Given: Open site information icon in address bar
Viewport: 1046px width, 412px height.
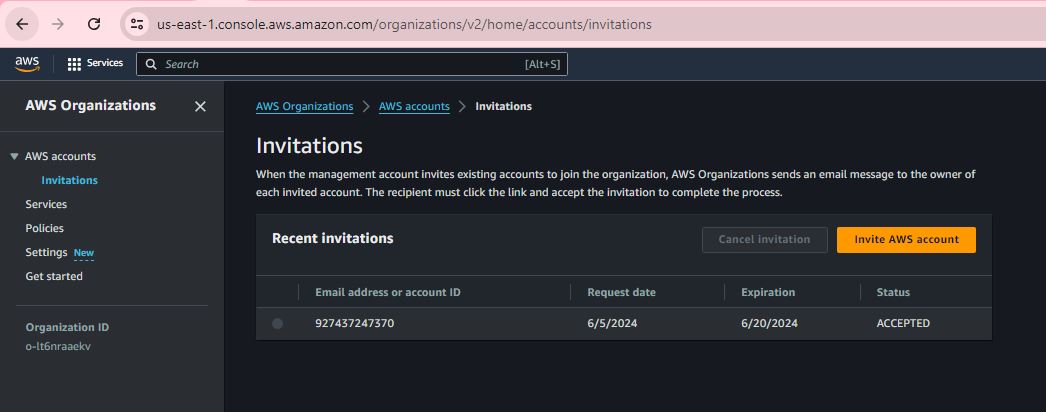Looking at the screenshot, I should coord(138,24).
